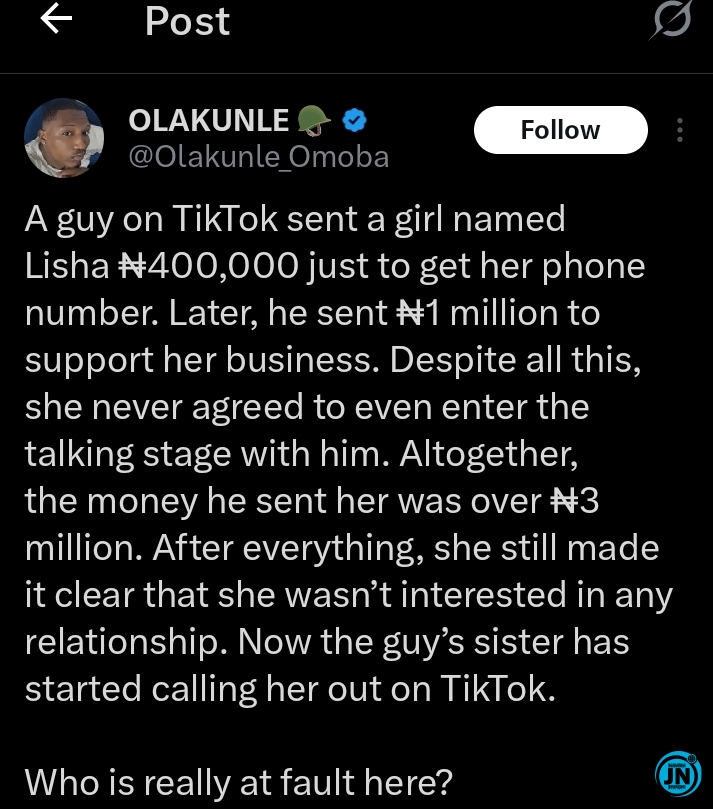The height and width of the screenshot is (809, 713).
Task: Click the JN watermark logo
Action: [x=677, y=774]
